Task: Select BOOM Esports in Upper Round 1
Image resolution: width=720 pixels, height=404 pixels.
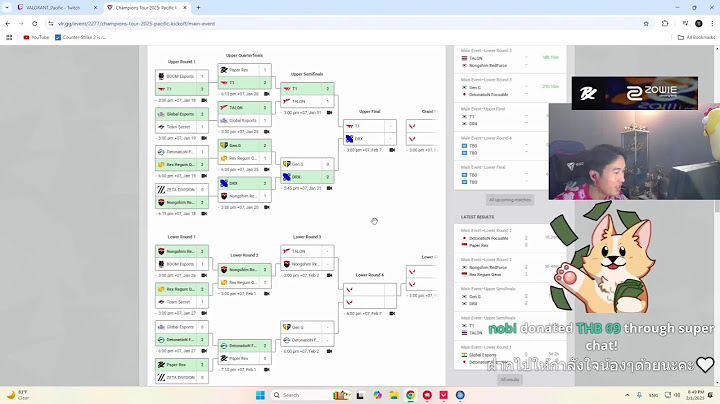Action: click(x=182, y=76)
